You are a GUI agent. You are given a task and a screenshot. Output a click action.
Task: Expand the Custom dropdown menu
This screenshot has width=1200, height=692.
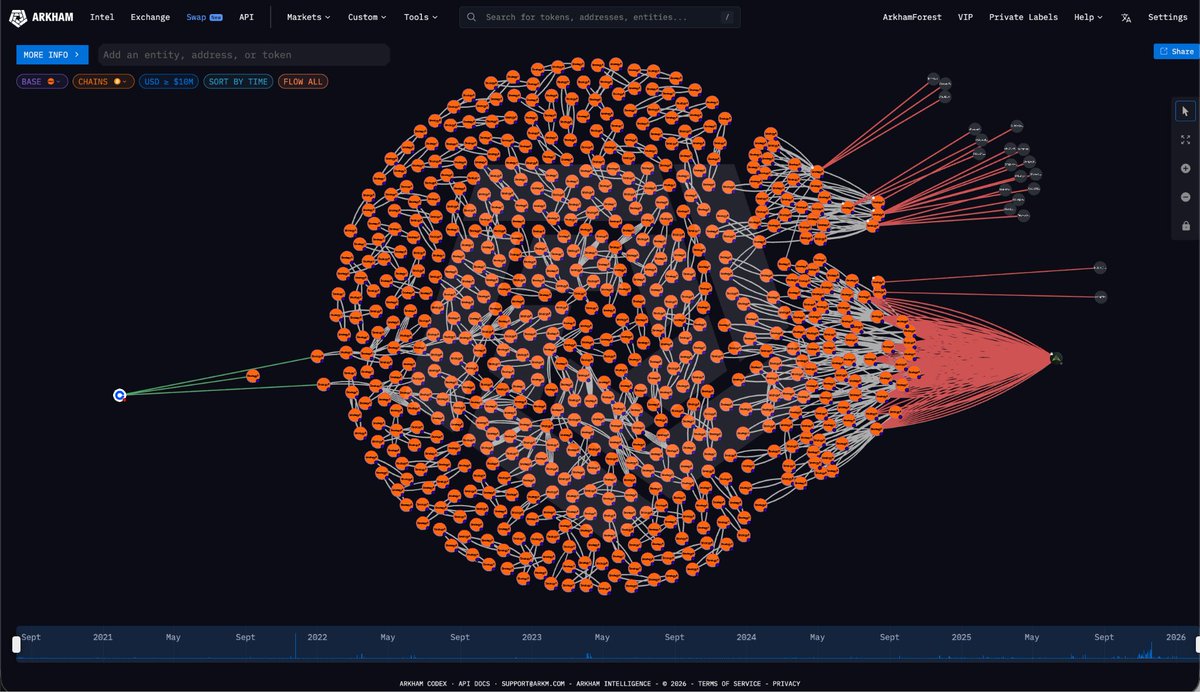(367, 17)
